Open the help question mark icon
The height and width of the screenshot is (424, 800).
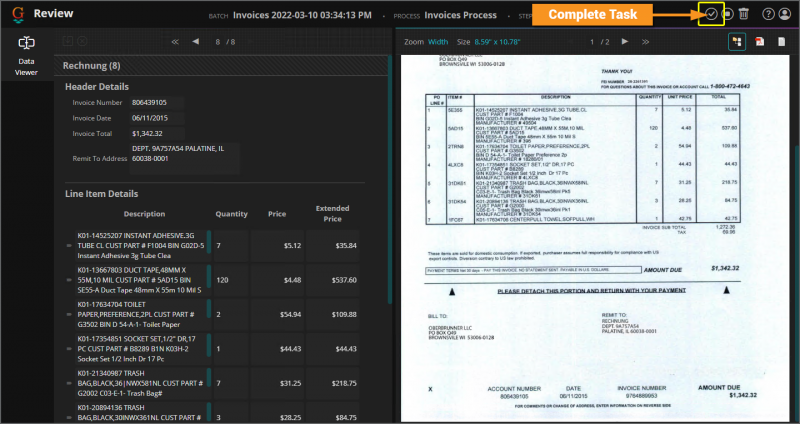[x=768, y=14]
